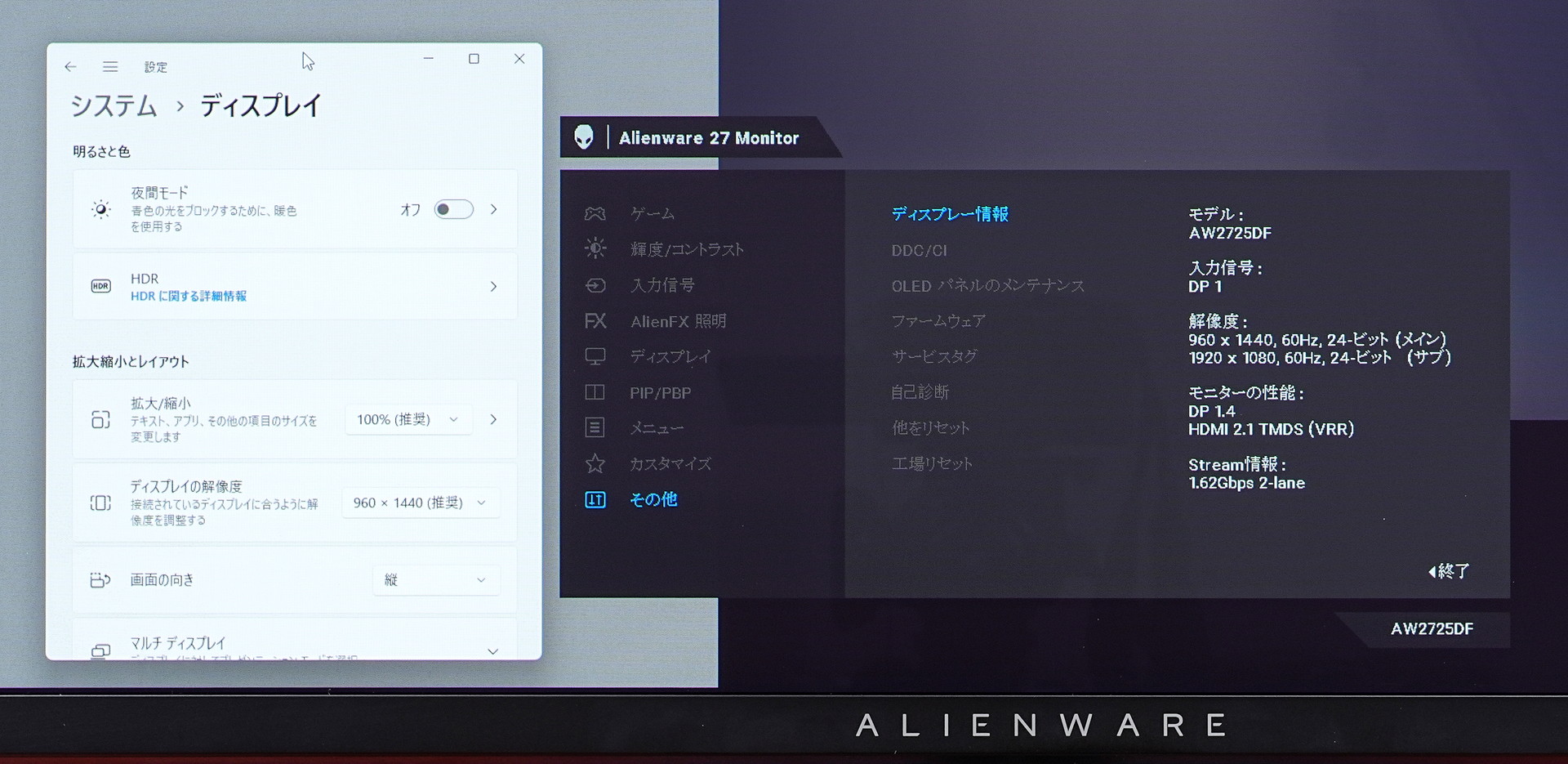Click the screen orientation (画面の向き) icon
The width and height of the screenshot is (1568, 764).
[100, 579]
